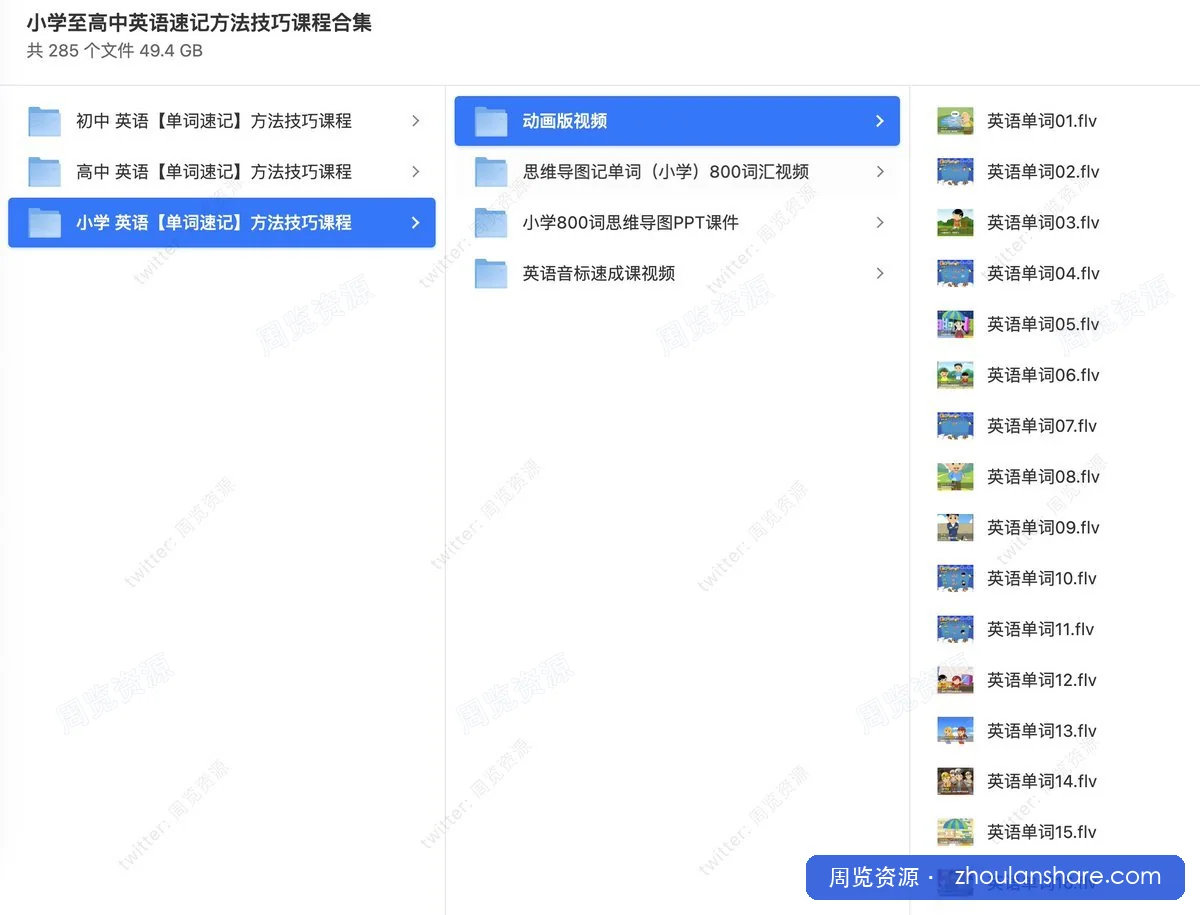Screen dimensions: 1200x915
Task: Click the folder icon of 动画版视频
Action: coord(491,121)
